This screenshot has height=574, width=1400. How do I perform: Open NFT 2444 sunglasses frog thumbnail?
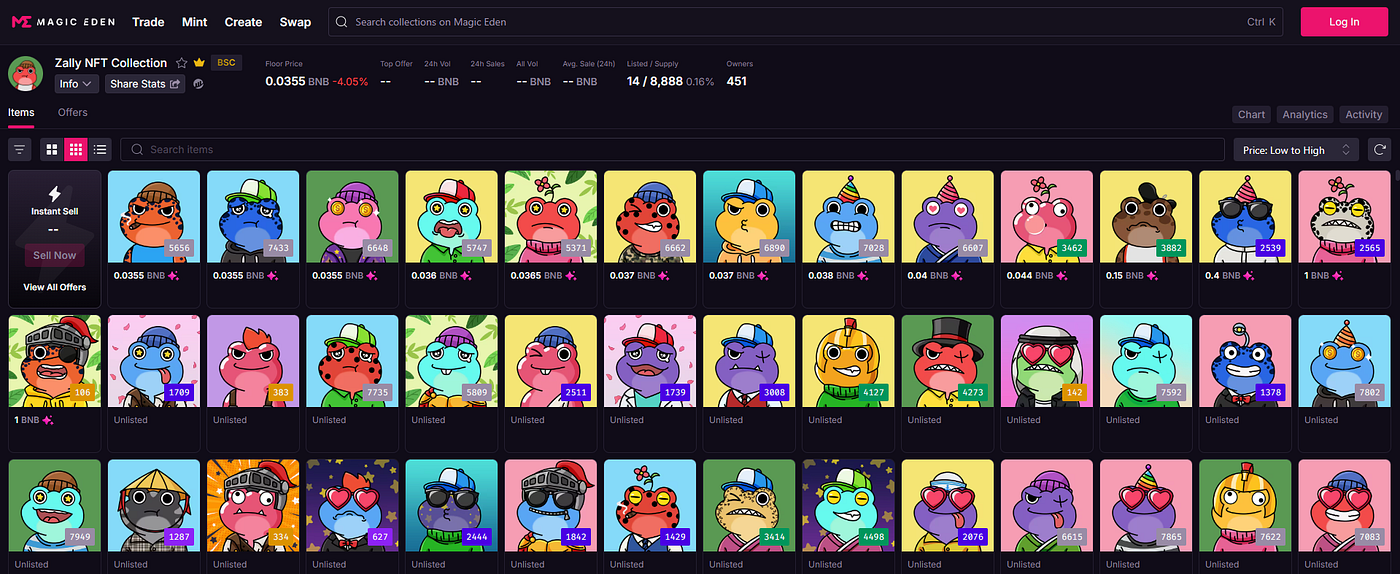[451, 506]
